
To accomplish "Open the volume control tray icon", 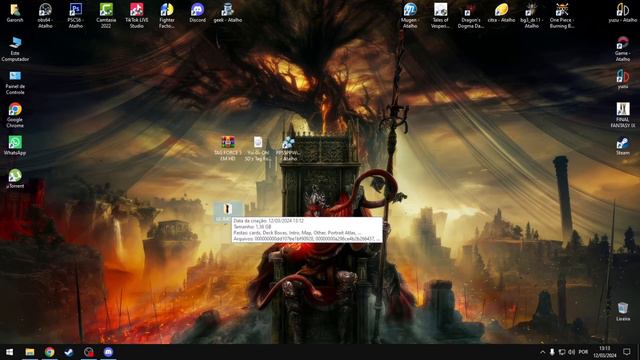I will click(572, 352).
